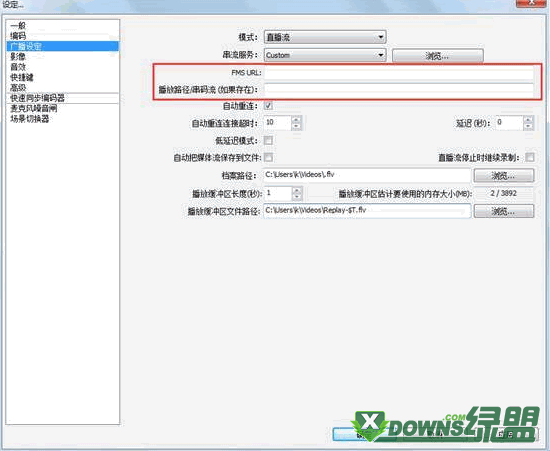This screenshot has width=550, height=451.
Task: Select 影像 in the settings list
Action: point(18,56)
